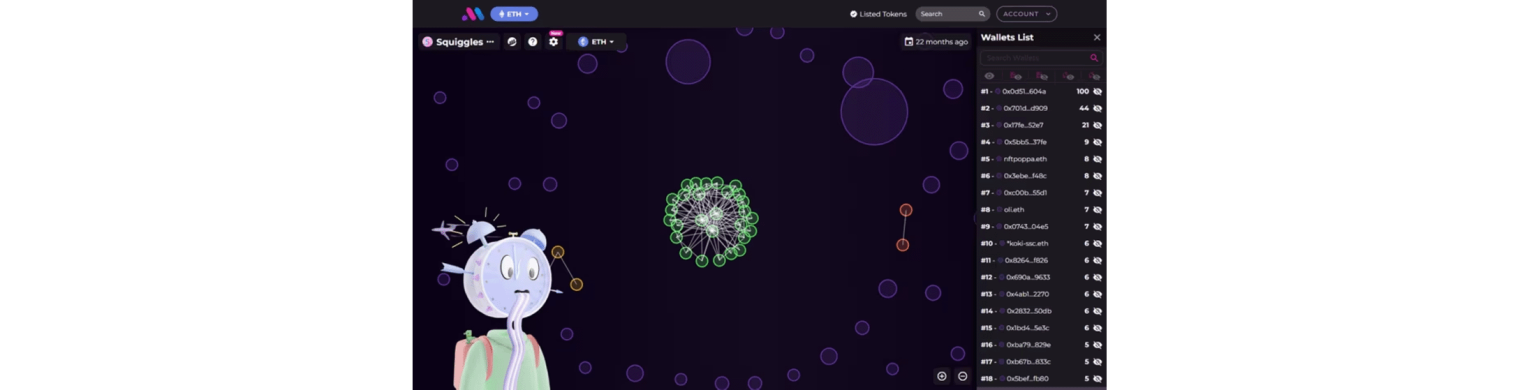The height and width of the screenshot is (390, 1536).
Task: Toggle eye icon for wallet #11 0x8264...f826
Action: (1097, 260)
